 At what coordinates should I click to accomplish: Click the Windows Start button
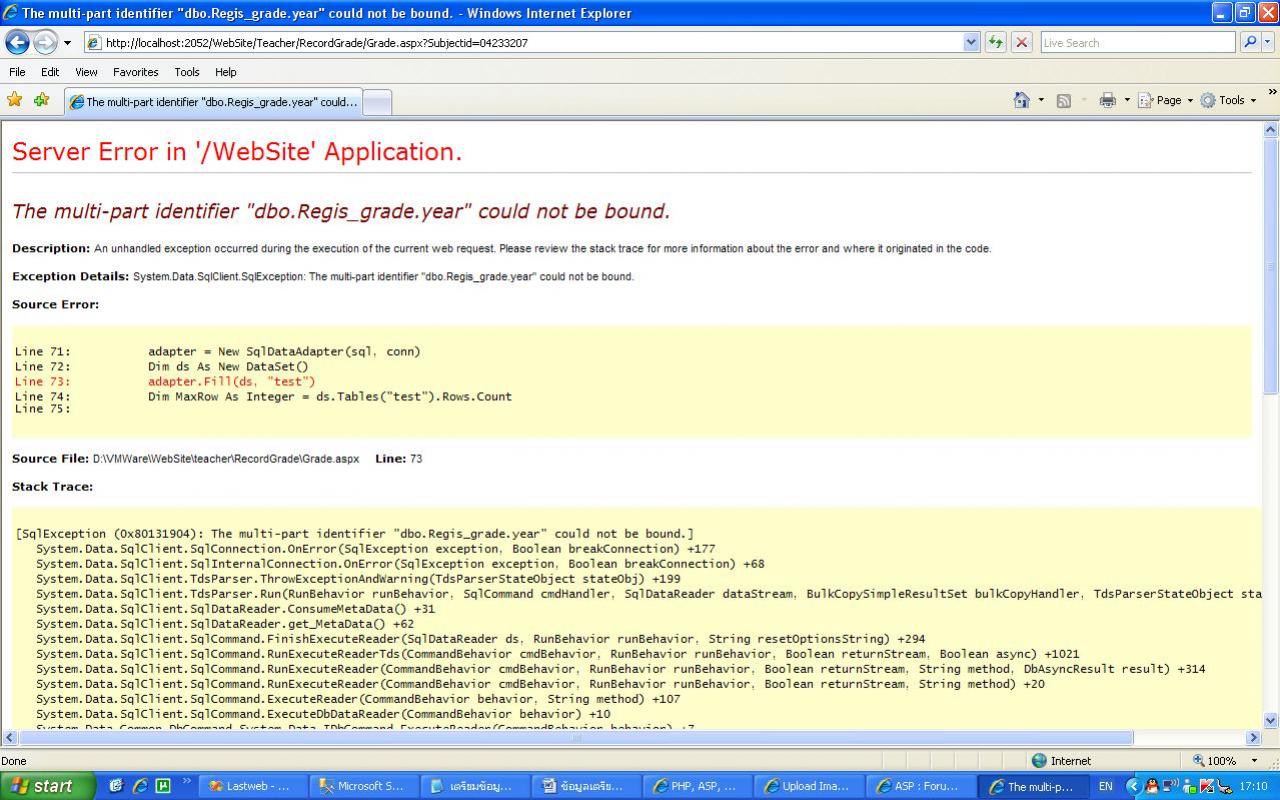(x=48, y=786)
